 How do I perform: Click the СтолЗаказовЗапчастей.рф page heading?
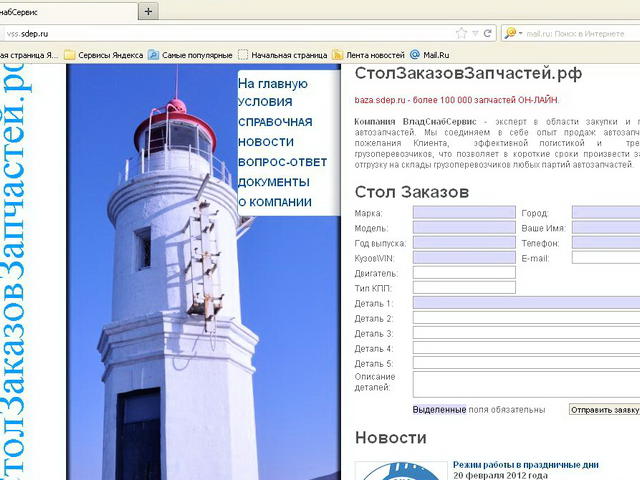[468, 73]
